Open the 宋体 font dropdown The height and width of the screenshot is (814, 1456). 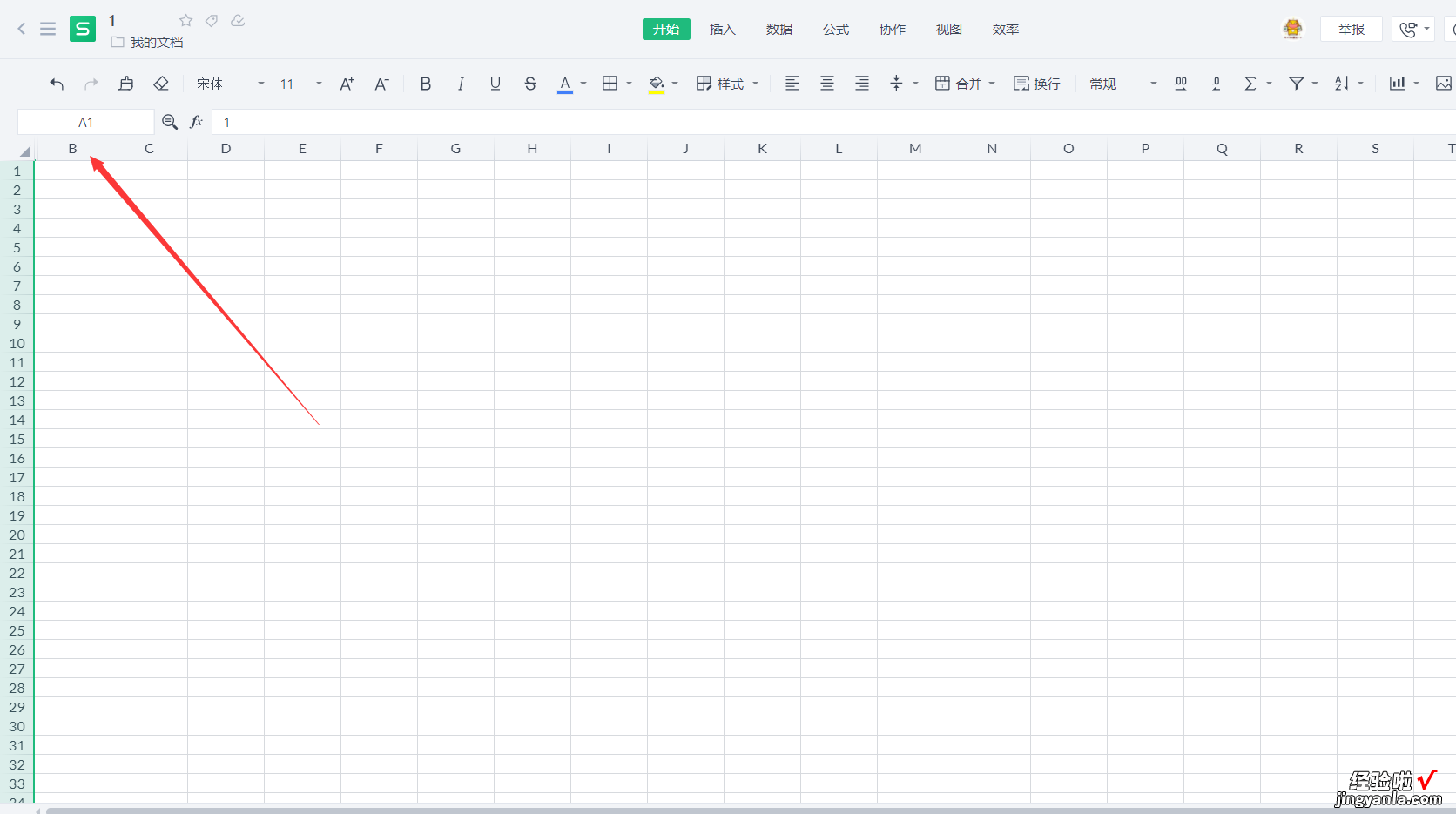(x=230, y=84)
